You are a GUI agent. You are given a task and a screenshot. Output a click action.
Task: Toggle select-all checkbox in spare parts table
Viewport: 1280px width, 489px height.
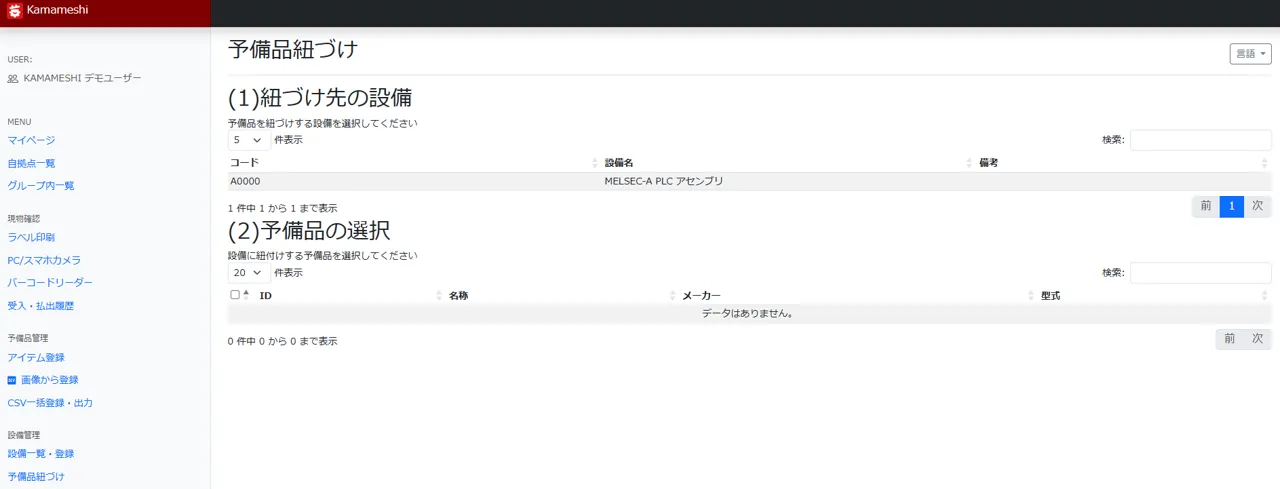coord(235,295)
